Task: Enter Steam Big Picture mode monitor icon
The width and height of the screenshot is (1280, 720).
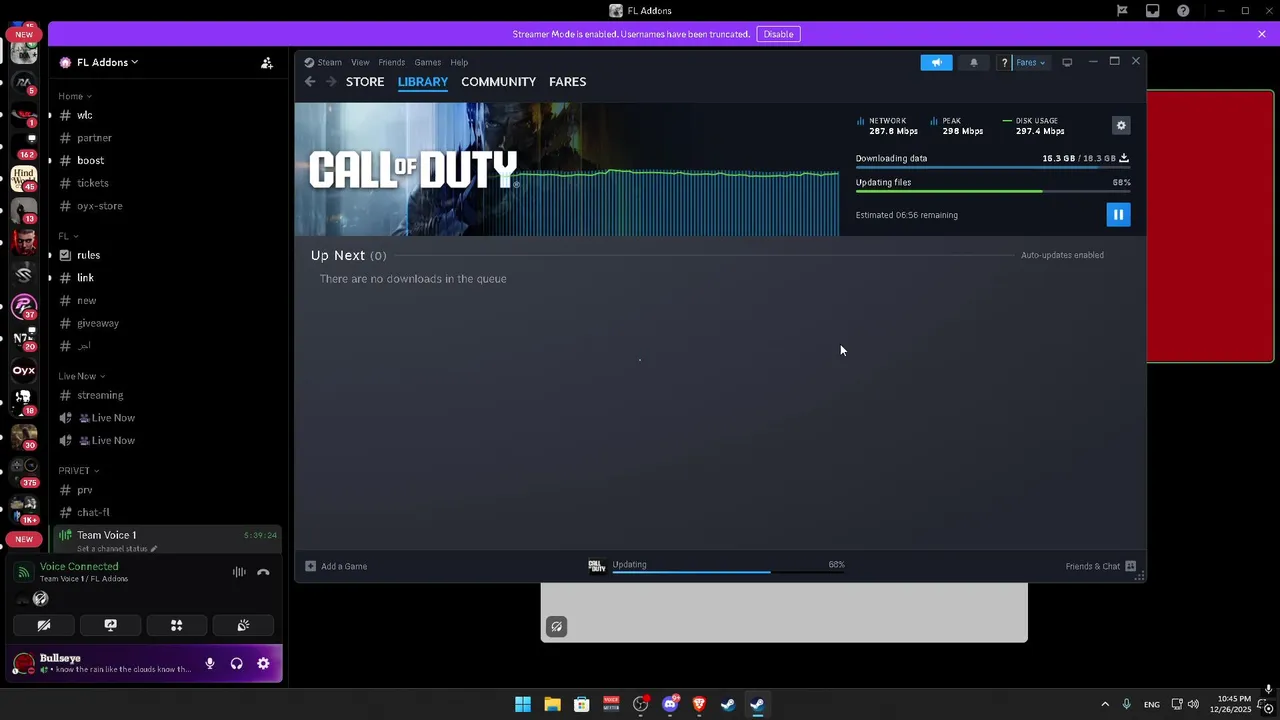Action: pyautogui.click(x=1067, y=62)
